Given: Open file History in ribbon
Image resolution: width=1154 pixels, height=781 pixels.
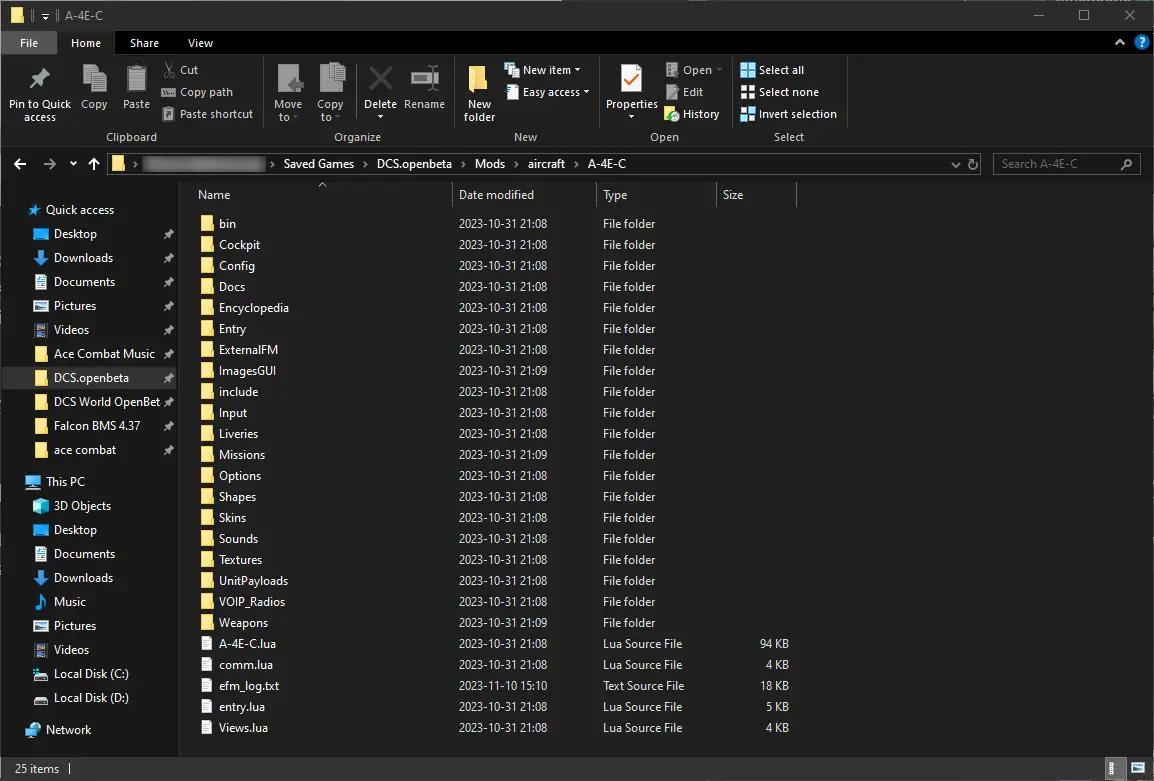Looking at the screenshot, I should pyautogui.click(x=692, y=114).
